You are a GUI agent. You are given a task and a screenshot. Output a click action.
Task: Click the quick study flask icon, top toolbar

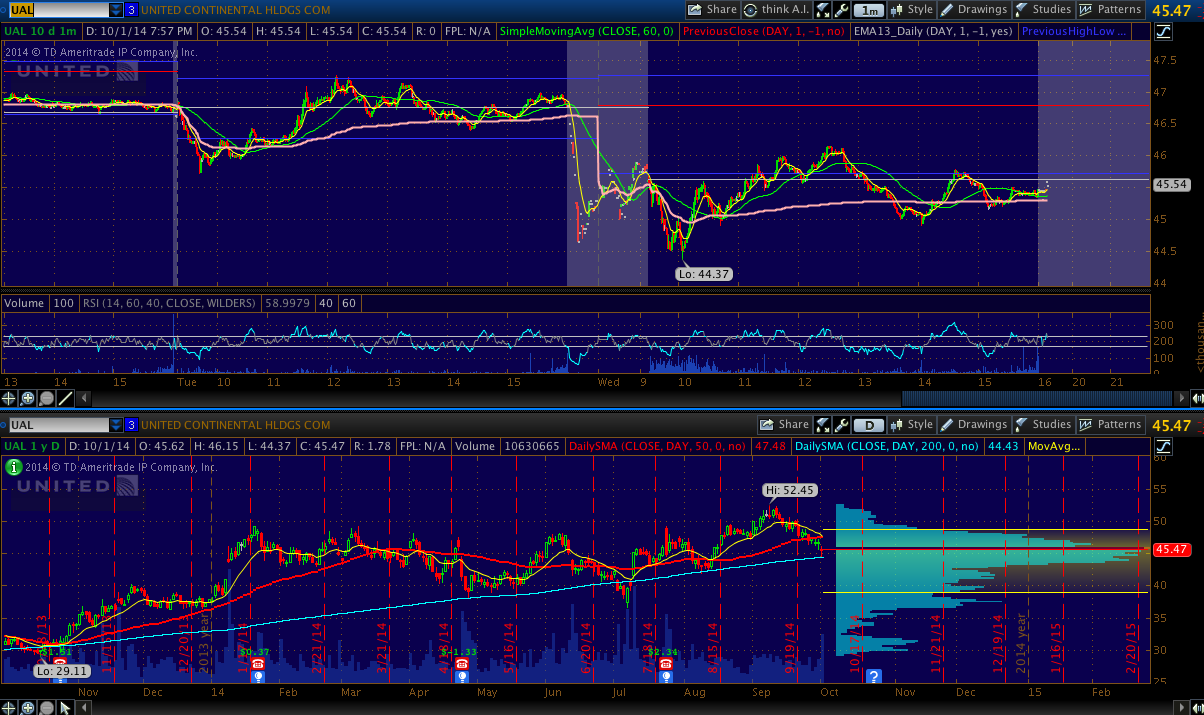[x=823, y=10]
